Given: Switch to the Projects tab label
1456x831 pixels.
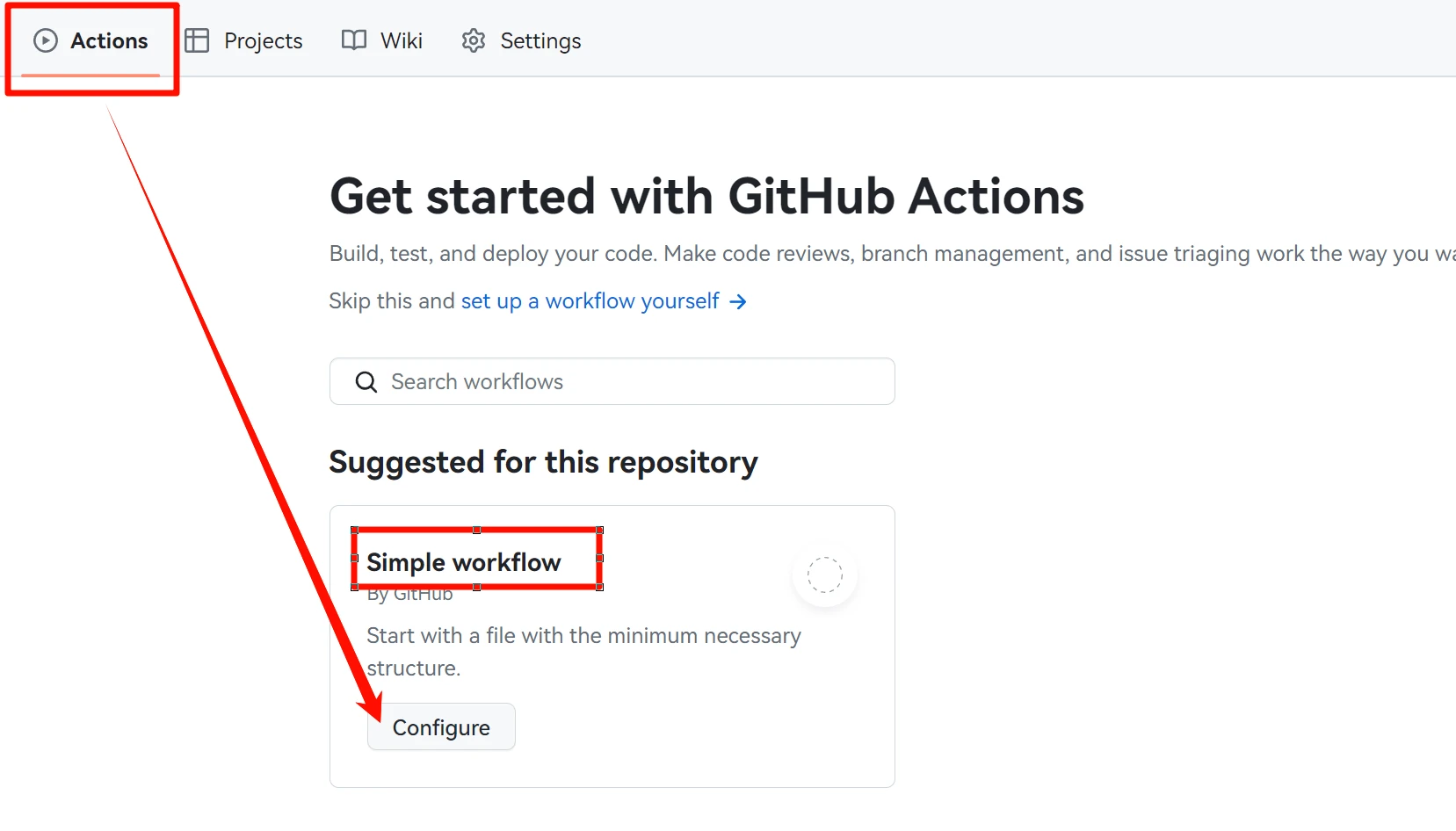Looking at the screenshot, I should pyautogui.click(x=263, y=40).
